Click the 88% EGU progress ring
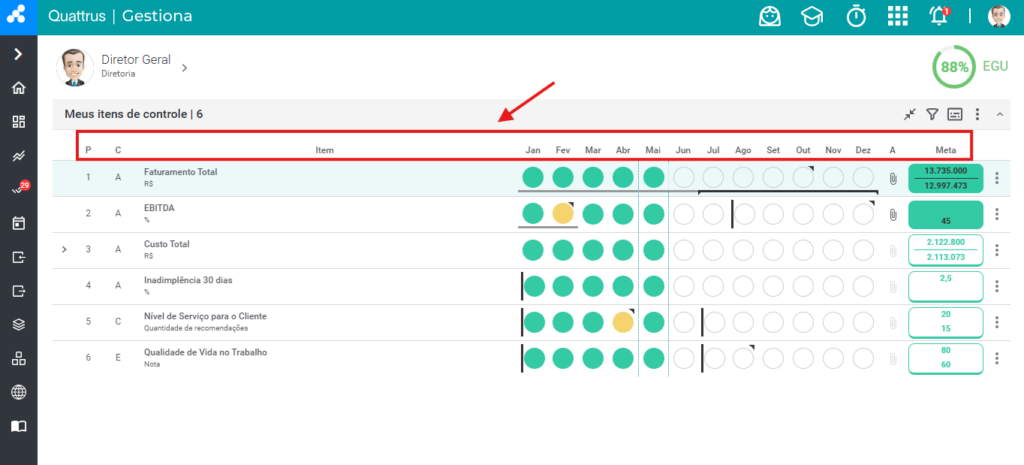 point(953,67)
